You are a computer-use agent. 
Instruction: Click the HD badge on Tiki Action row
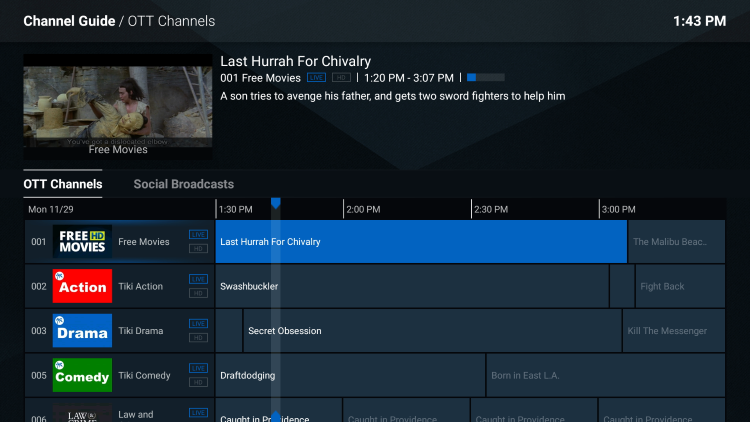pos(199,293)
